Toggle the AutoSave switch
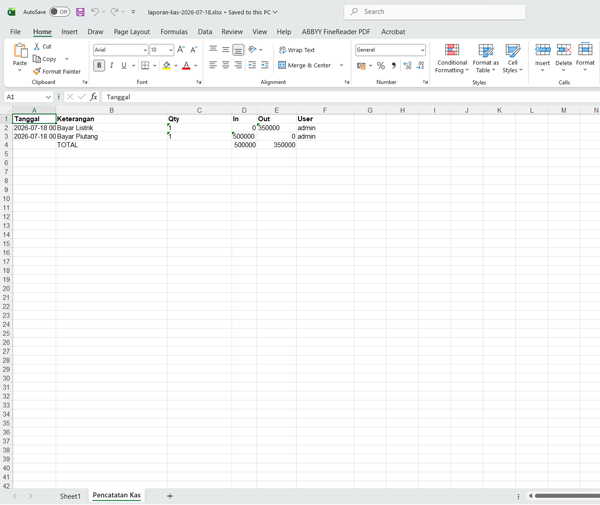The width and height of the screenshot is (600, 505). pyautogui.click(x=59, y=12)
